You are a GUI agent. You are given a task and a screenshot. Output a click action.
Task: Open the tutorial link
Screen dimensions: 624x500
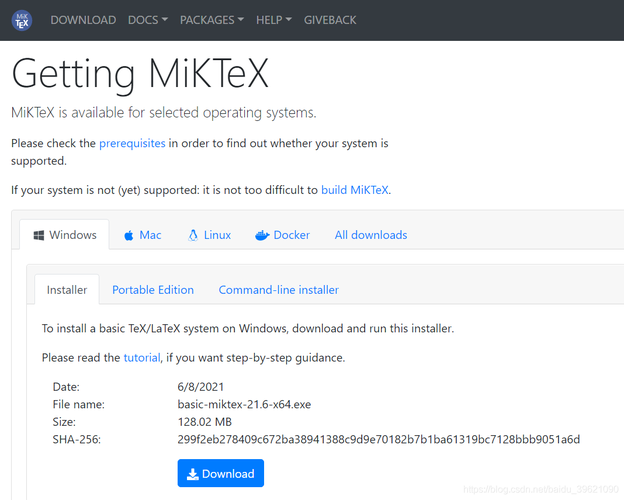[x=142, y=357]
